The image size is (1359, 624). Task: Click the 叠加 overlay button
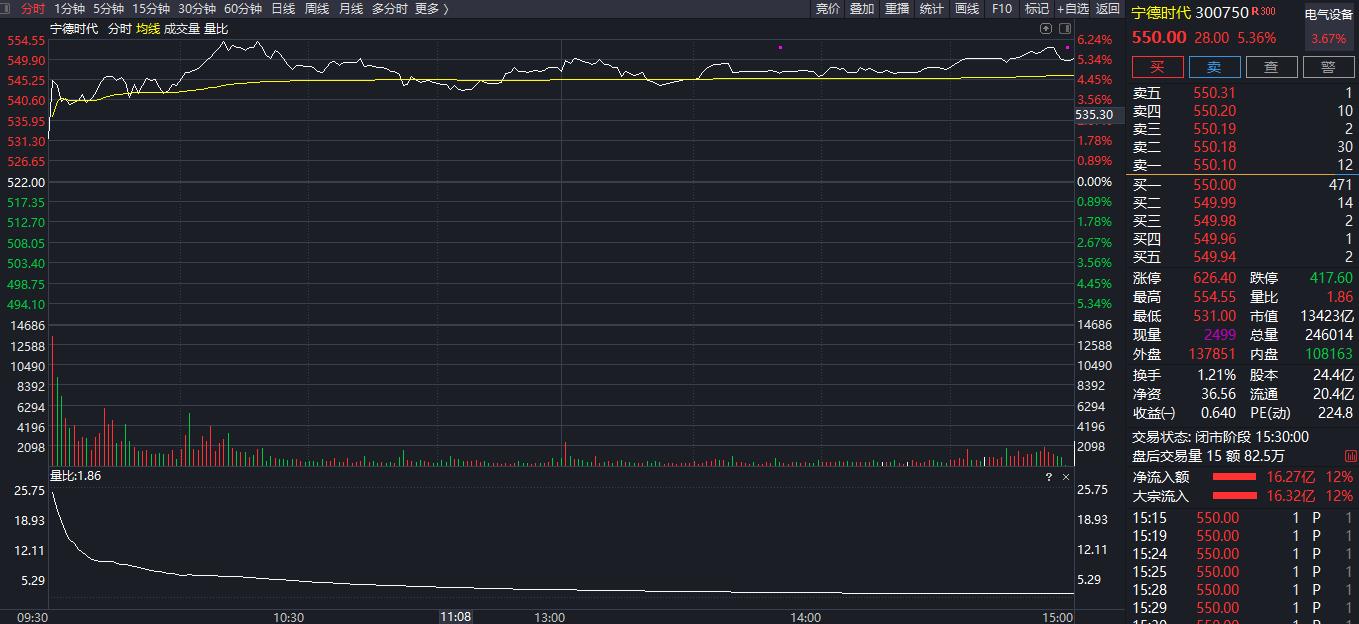[862, 9]
